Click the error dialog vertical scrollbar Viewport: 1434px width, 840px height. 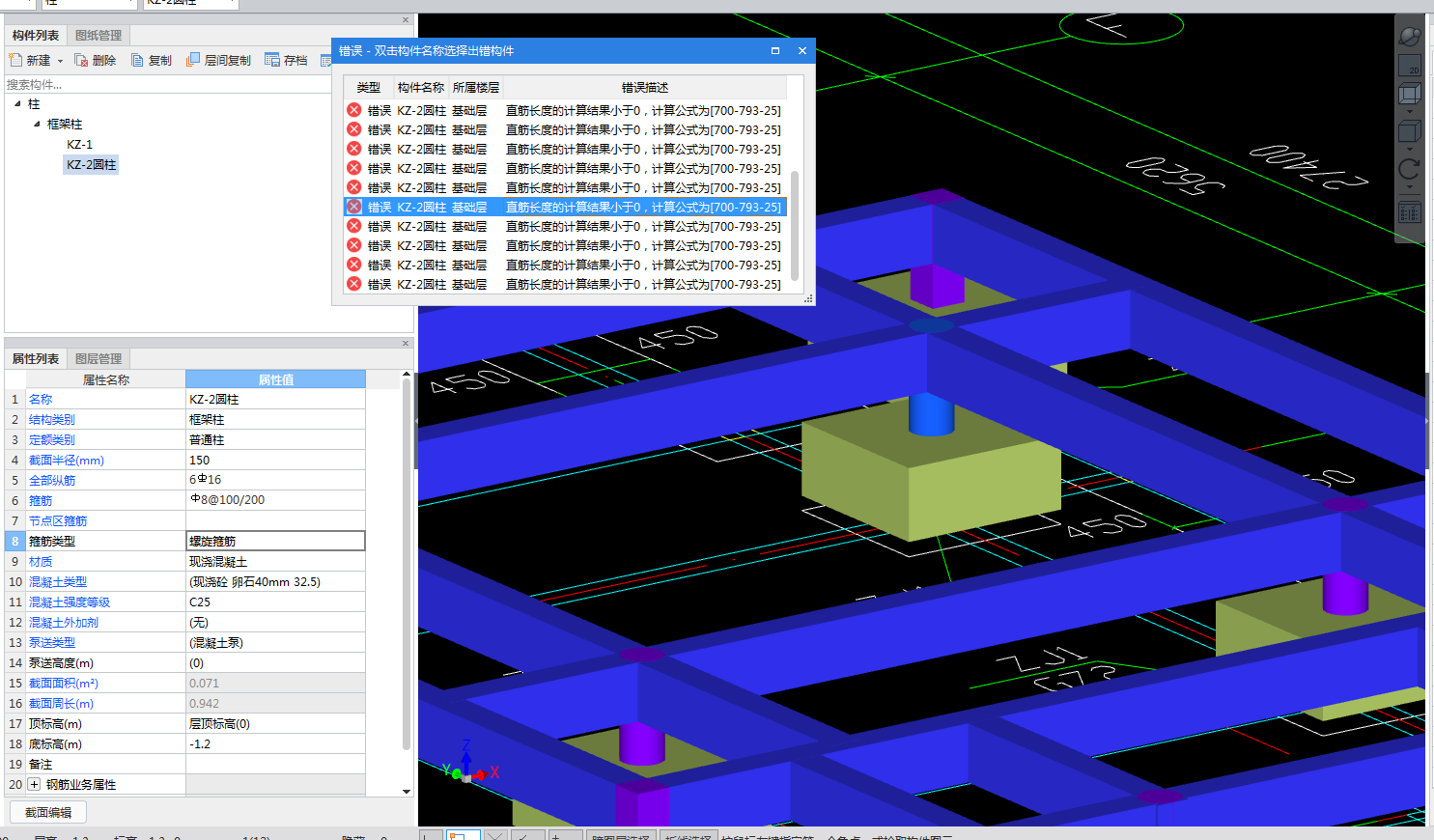pyautogui.click(x=795, y=225)
